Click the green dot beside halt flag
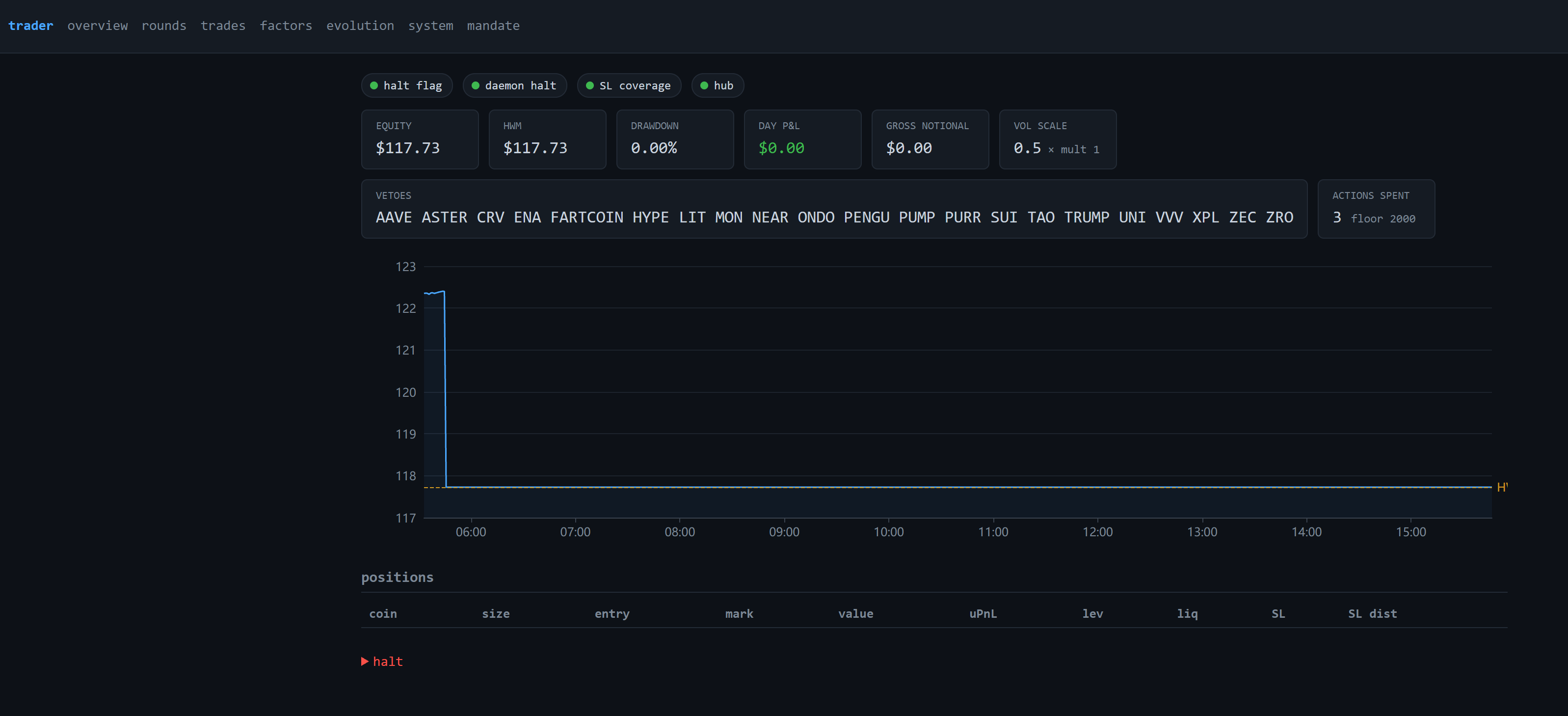Screen dimensions: 1568x716 (x=374, y=85)
